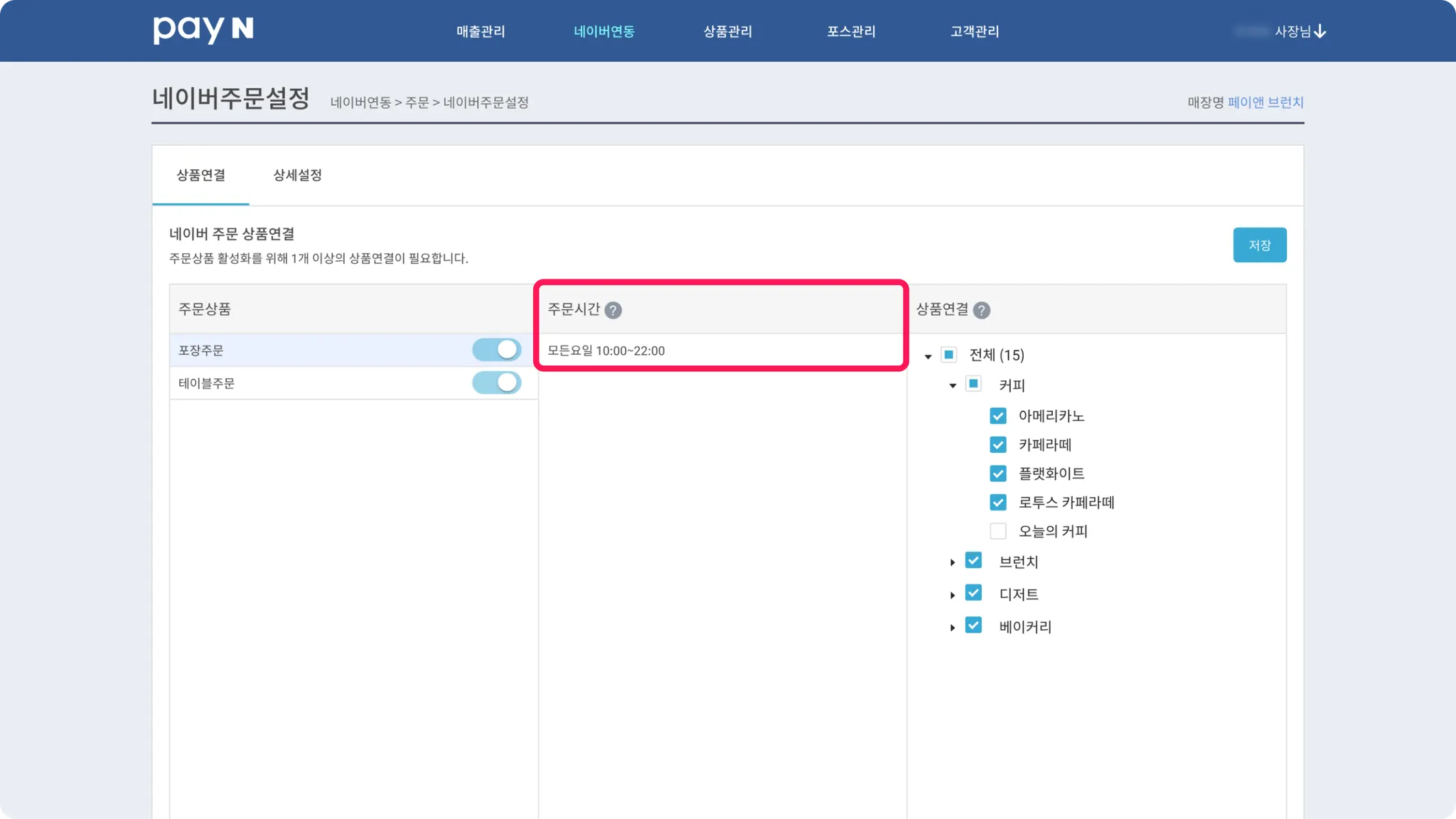
Task: Toggle the 테이블주문 switch
Action: coord(496,382)
